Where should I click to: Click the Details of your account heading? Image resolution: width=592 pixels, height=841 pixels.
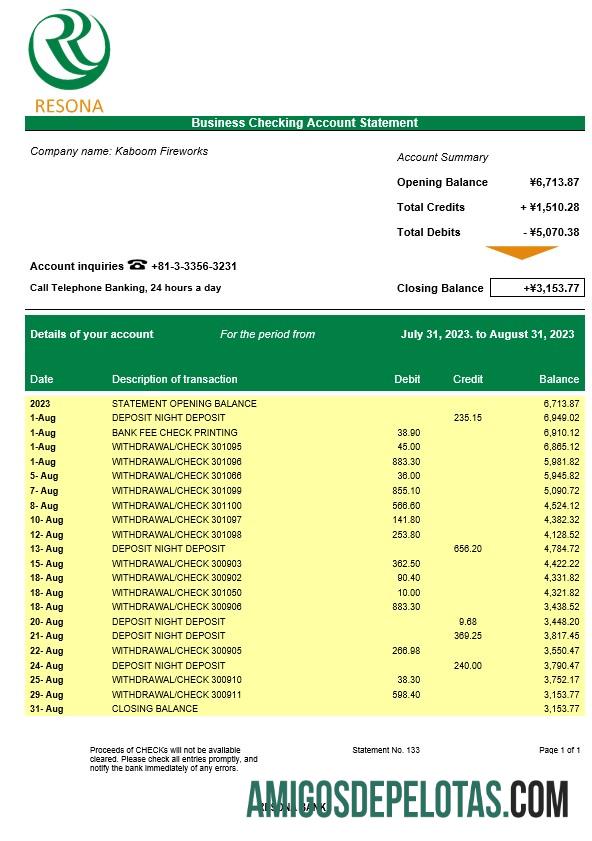(x=92, y=334)
